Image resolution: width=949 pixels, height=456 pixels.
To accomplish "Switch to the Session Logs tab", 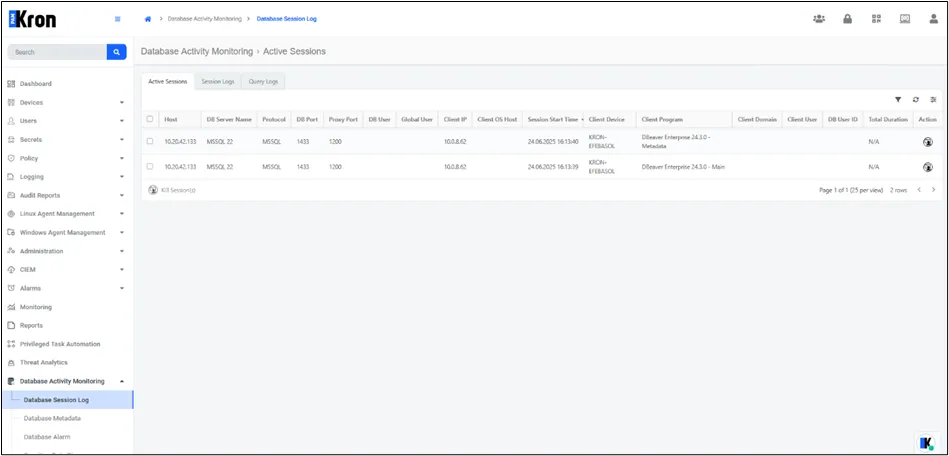I will 218,82.
